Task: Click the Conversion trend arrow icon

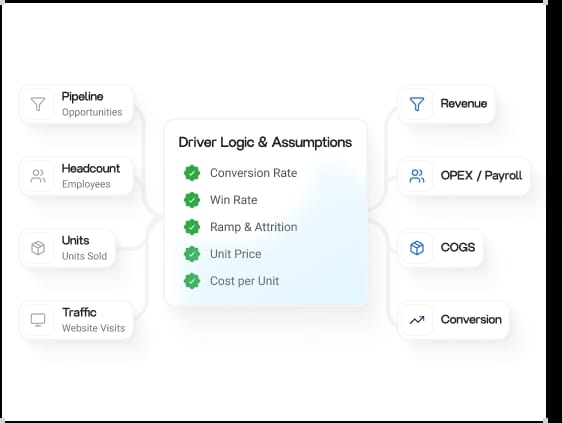Action: (x=417, y=320)
